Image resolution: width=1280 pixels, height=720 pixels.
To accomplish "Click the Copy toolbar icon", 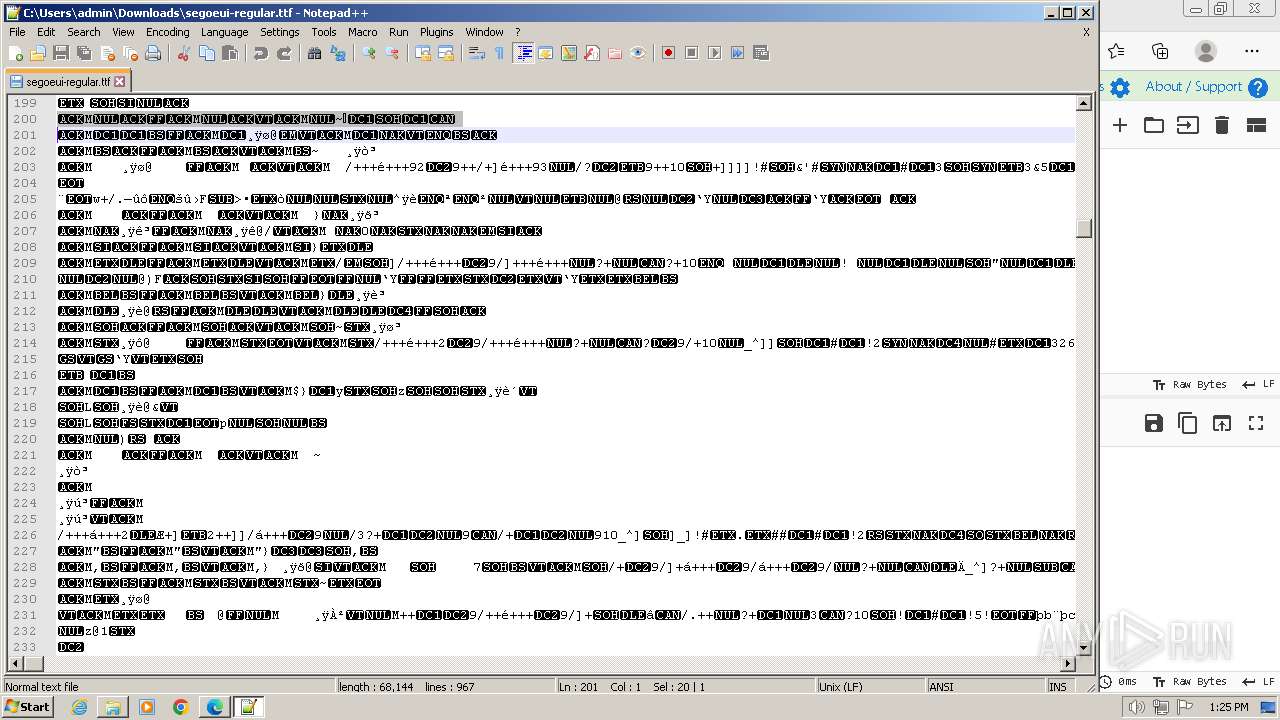I will pos(207,53).
